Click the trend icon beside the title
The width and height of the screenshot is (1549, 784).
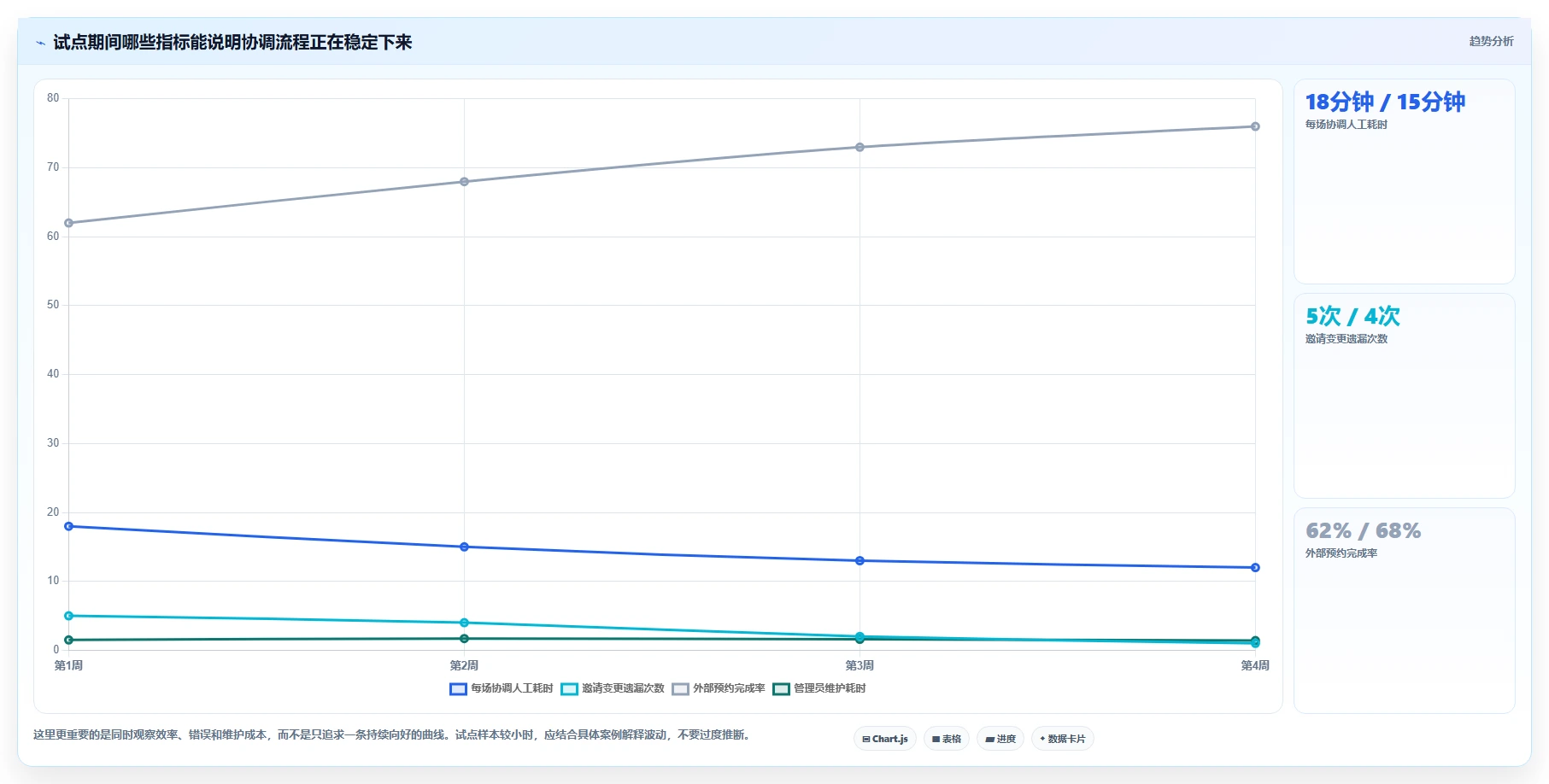tap(40, 43)
